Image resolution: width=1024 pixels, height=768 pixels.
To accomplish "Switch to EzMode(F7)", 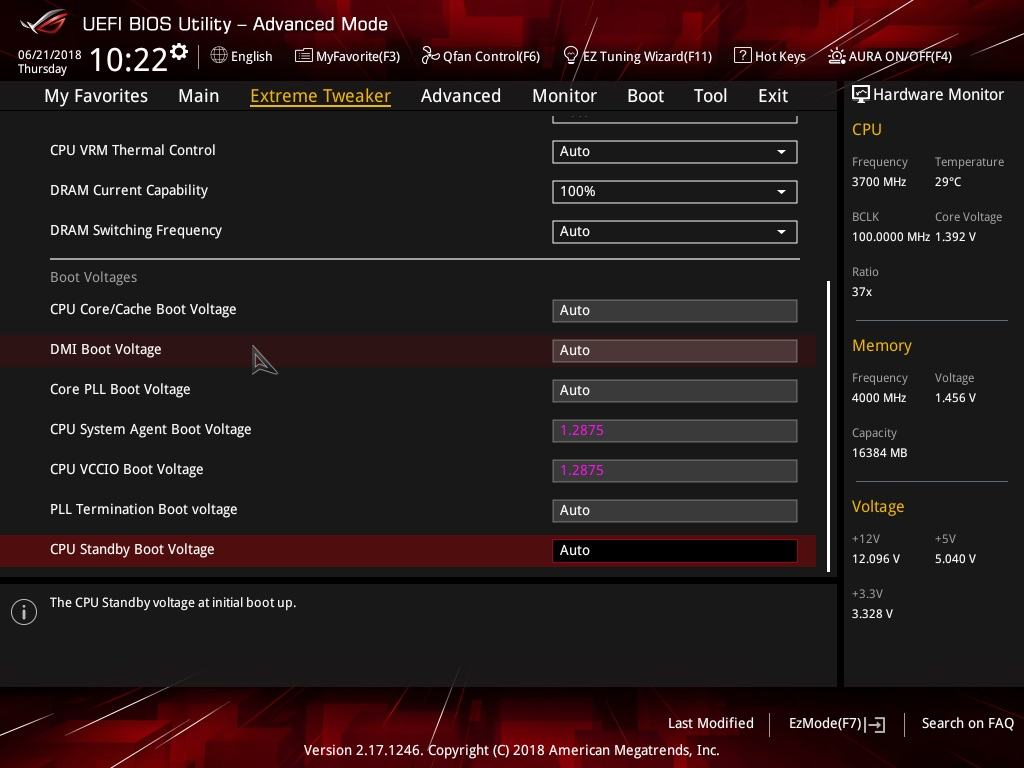I will point(825,724).
